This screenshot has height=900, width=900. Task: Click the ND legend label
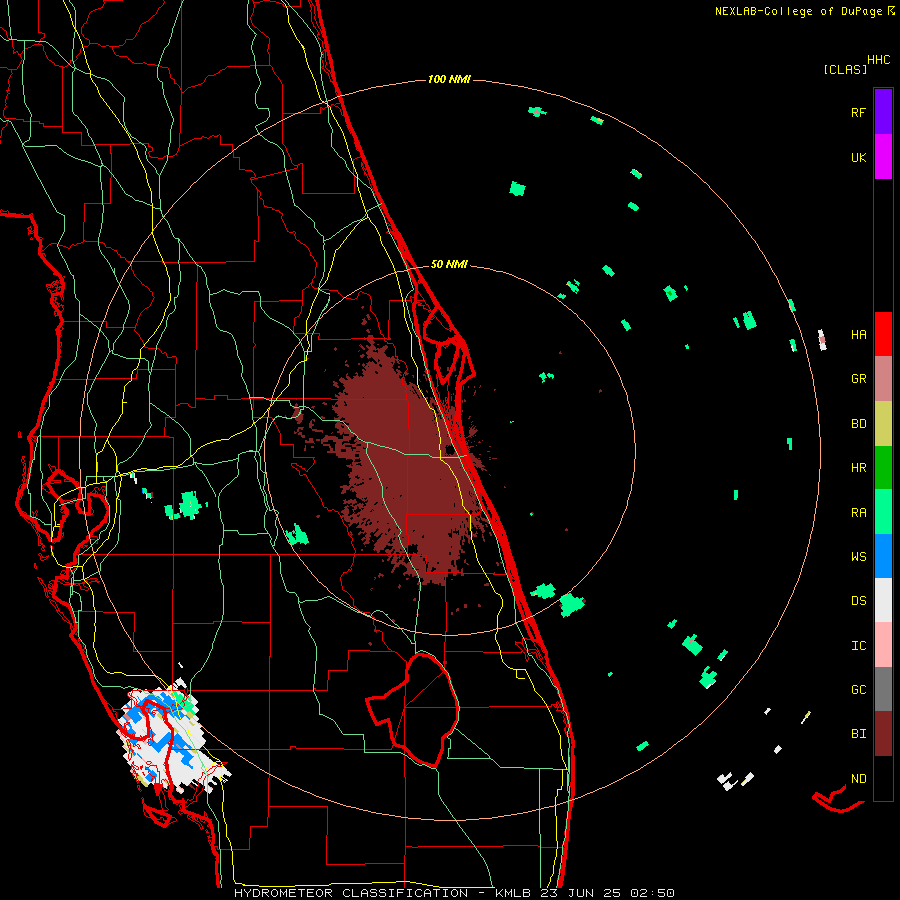click(858, 779)
